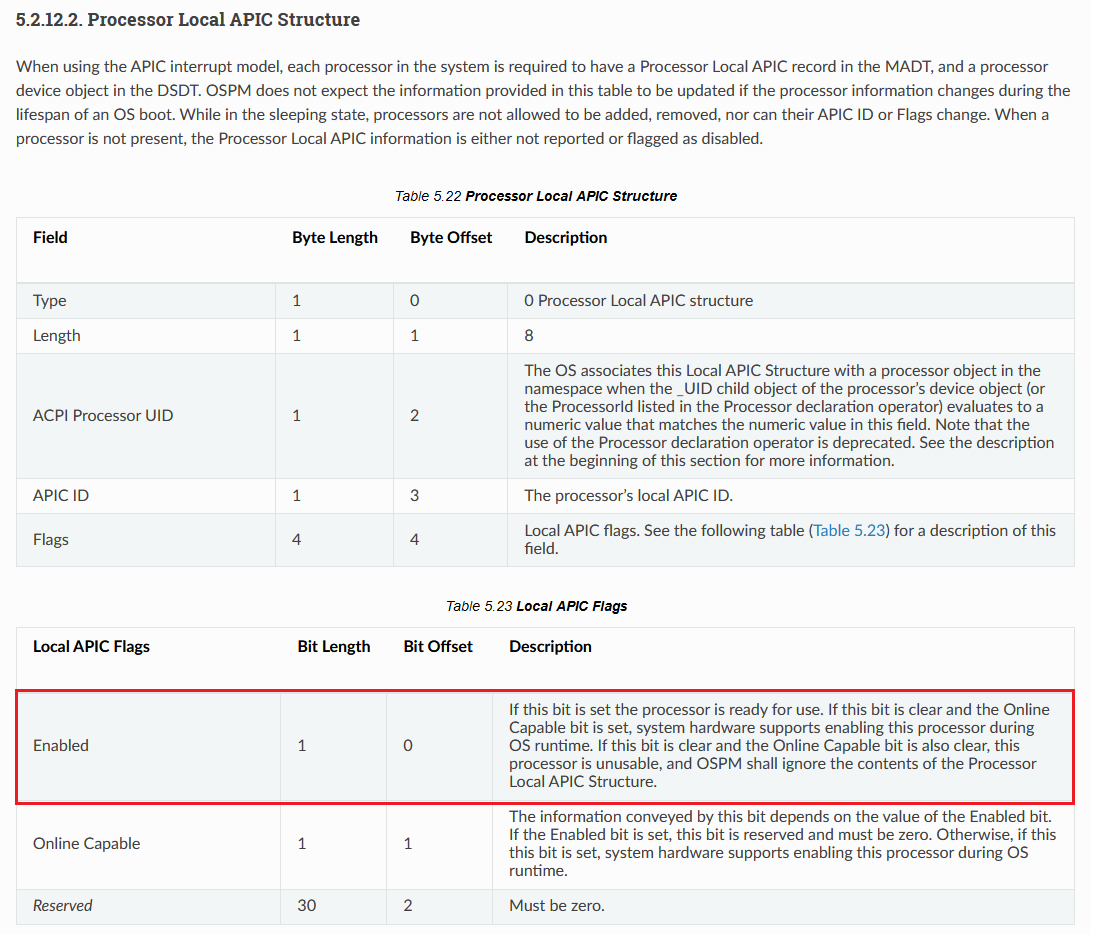Select the Bit Offset column header
Image resolution: width=1098 pixels, height=939 pixels.
pyautogui.click(x=438, y=647)
